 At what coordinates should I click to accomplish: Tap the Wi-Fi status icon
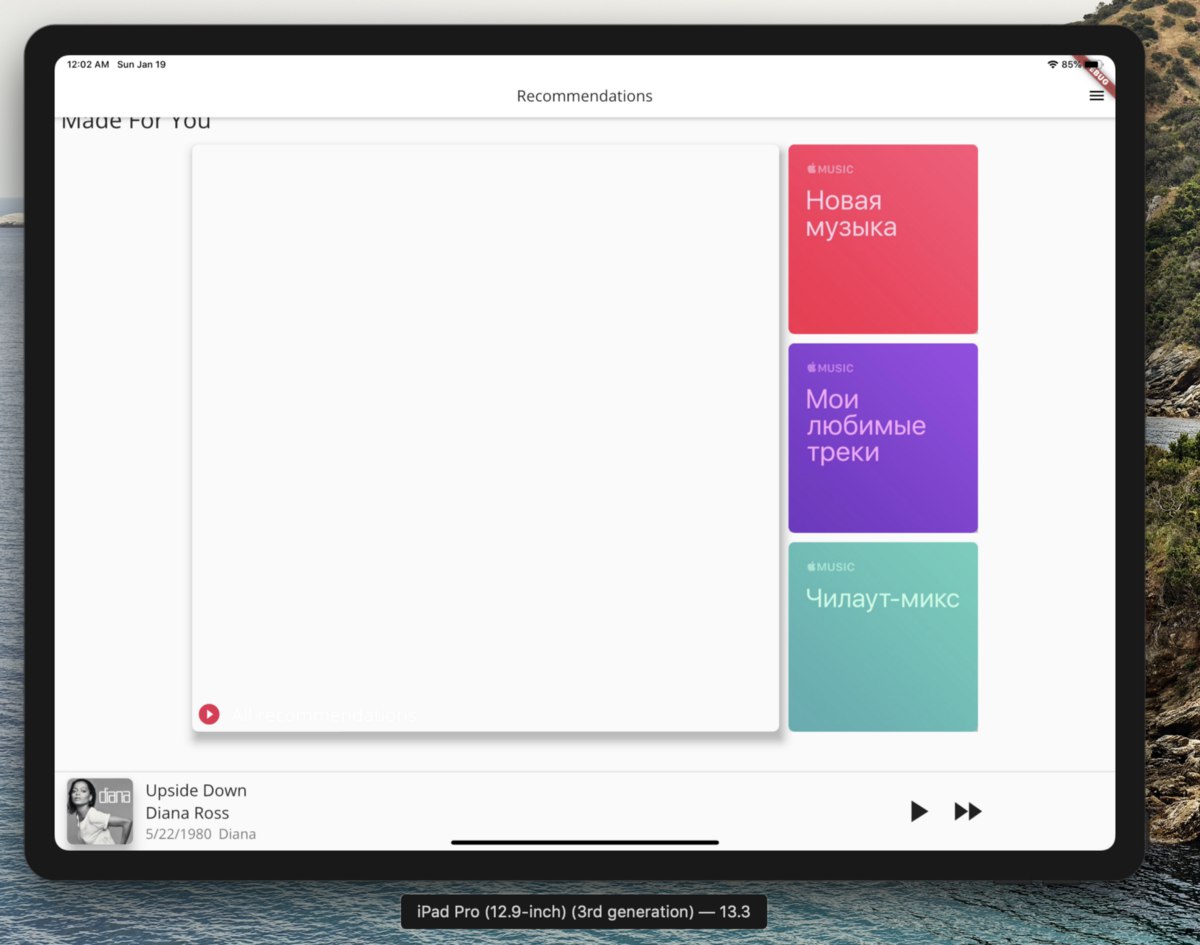(x=1052, y=64)
